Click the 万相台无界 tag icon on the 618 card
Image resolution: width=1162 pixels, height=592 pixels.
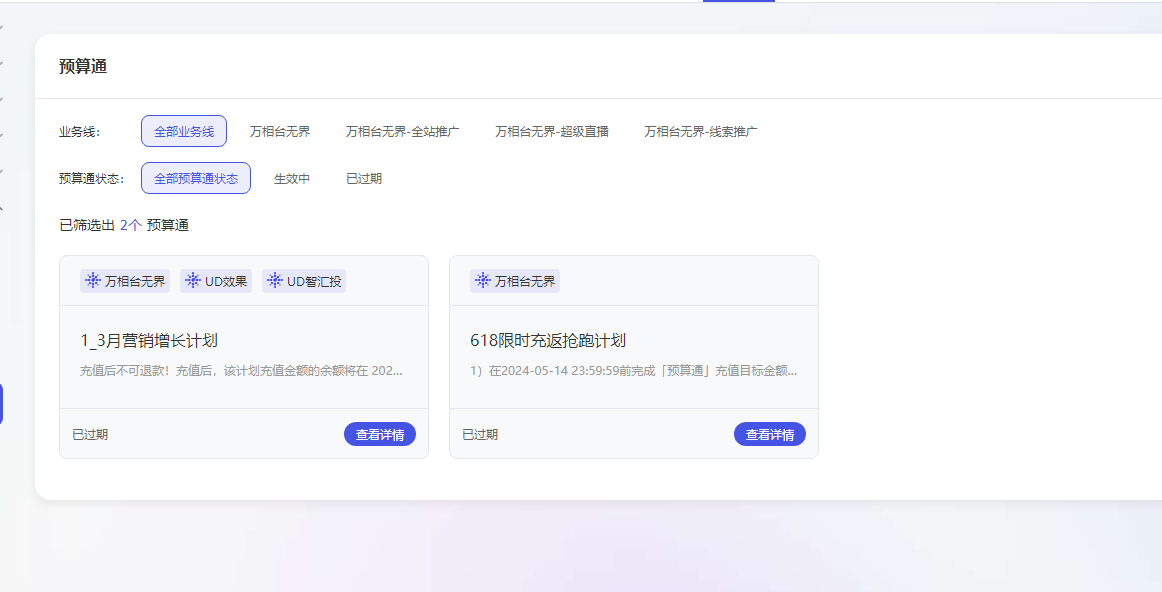pyautogui.click(x=483, y=281)
